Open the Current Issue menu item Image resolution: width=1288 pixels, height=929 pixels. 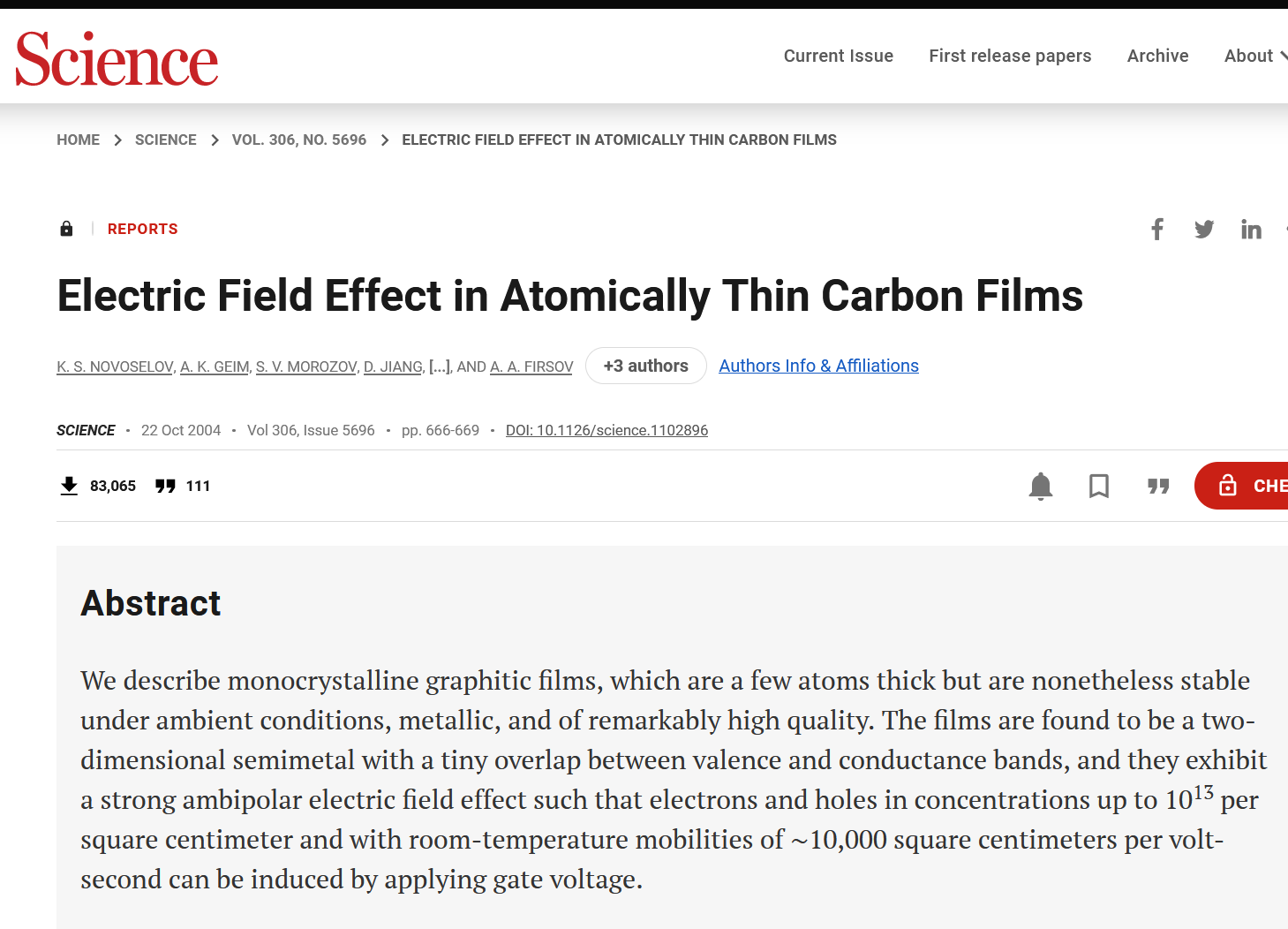[x=838, y=56]
